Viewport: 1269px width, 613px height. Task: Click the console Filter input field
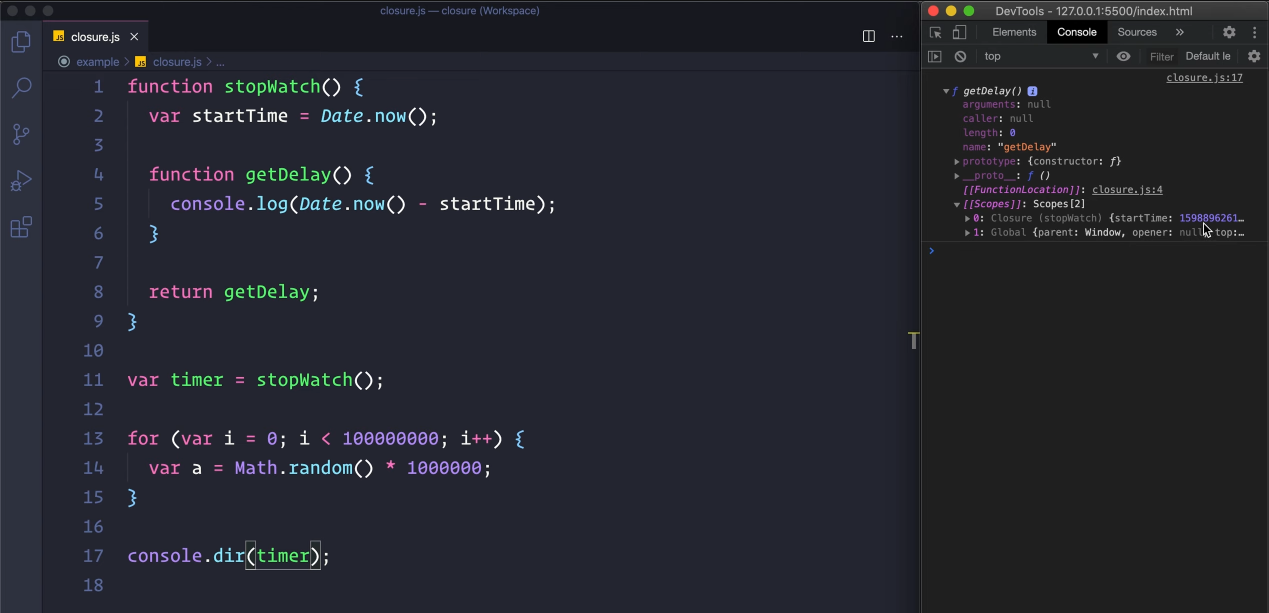coord(1162,56)
